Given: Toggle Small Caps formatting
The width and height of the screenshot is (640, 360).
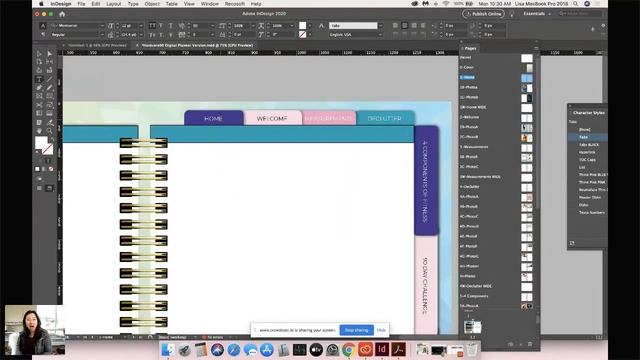Looking at the screenshot, I should 152,35.
